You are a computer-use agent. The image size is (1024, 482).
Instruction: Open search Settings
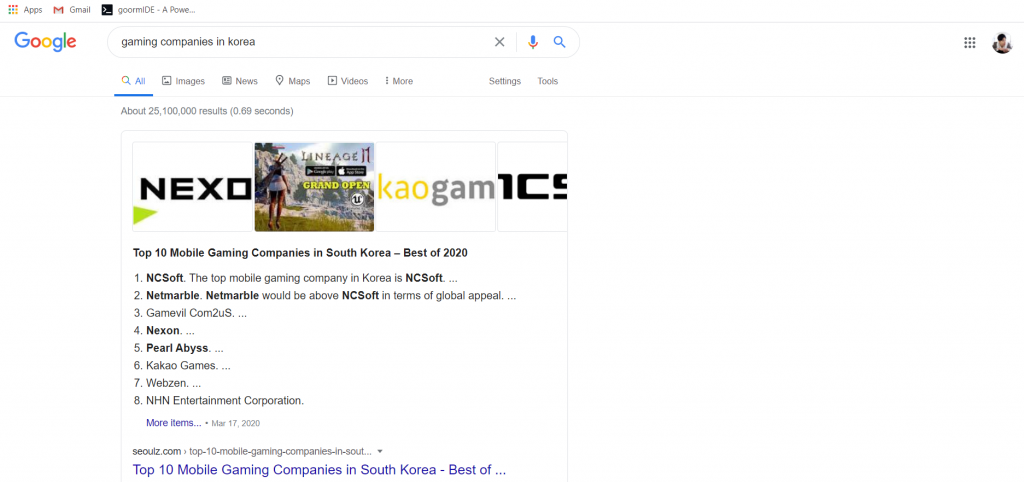(505, 81)
